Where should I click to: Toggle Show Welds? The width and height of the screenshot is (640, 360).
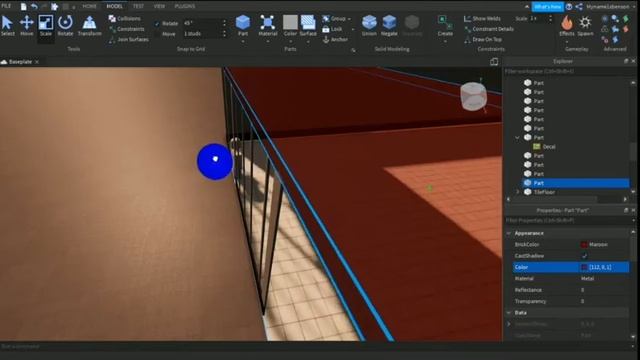coord(482,18)
